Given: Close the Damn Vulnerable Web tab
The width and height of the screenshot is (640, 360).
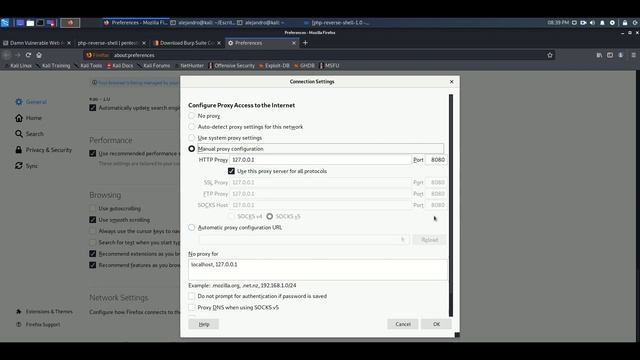Looking at the screenshot, I should [x=69, y=43].
